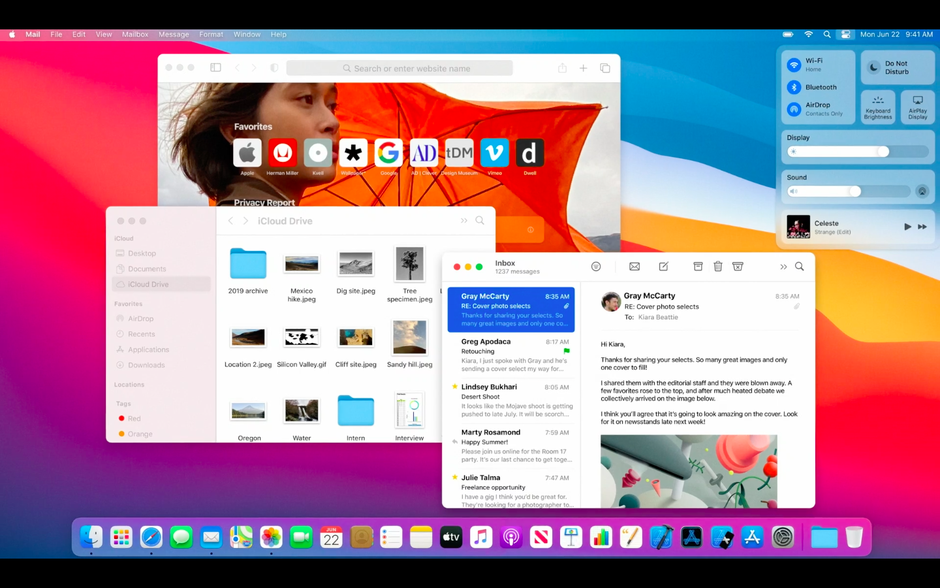Screen dimensions: 940x588
Task: Toggle Wi-Fi off
Action: (x=796, y=63)
